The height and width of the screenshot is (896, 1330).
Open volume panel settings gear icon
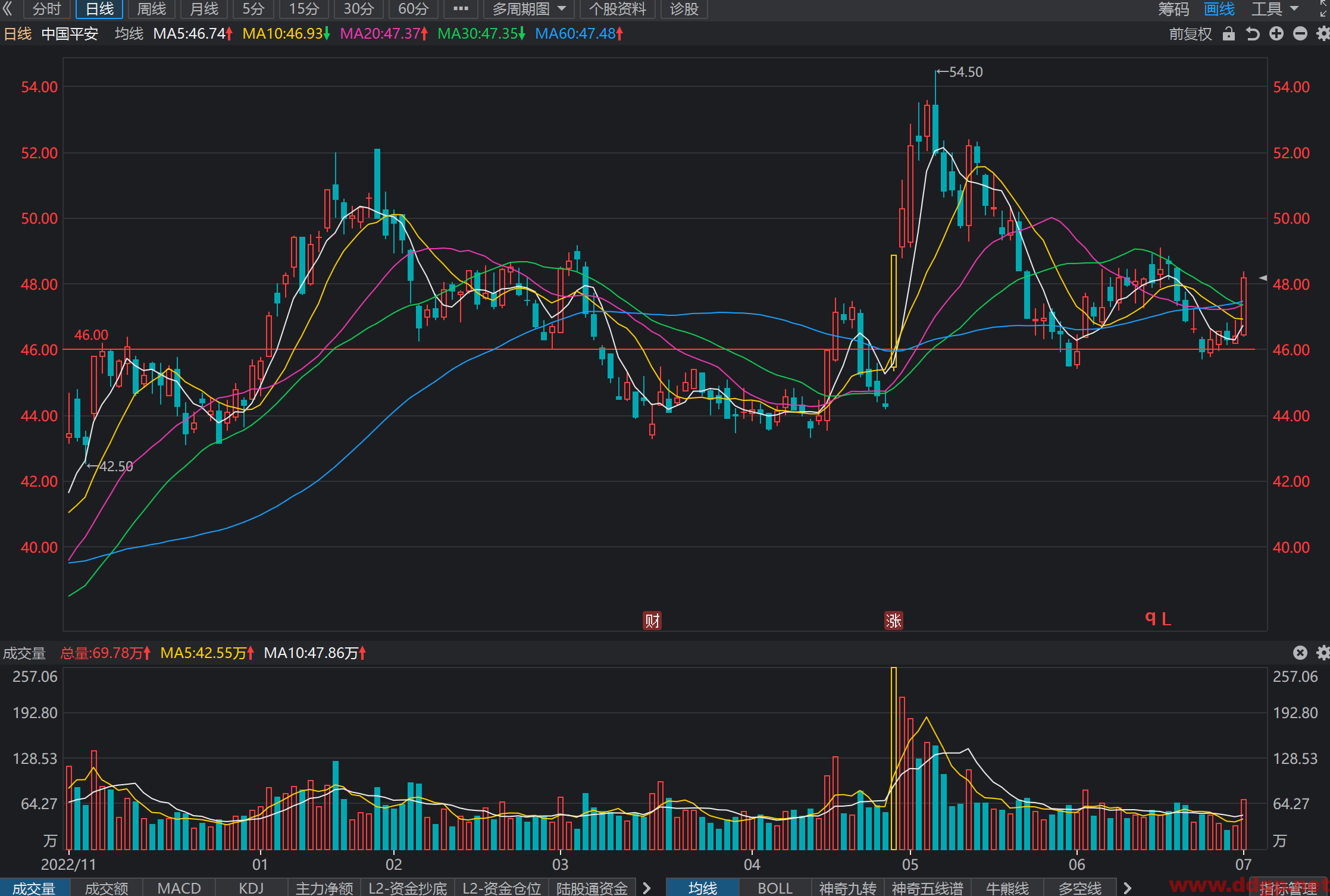pos(1322,653)
